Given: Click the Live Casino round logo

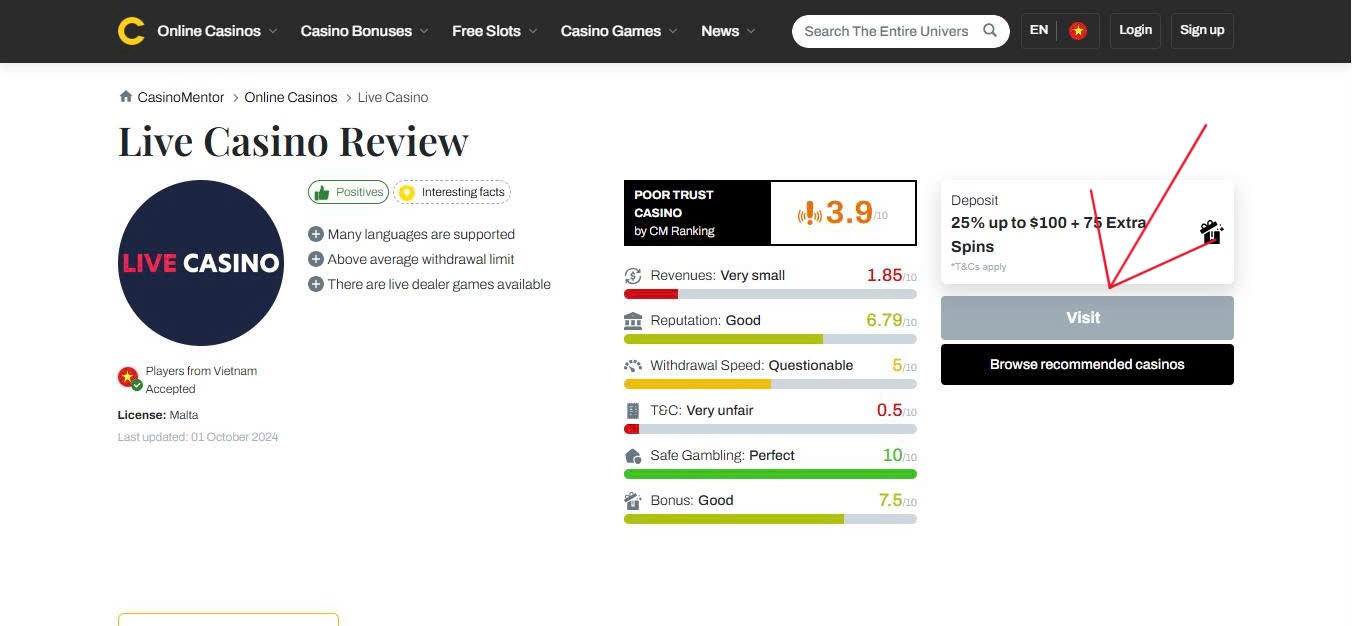Looking at the screenshot, I should [201, 263].
